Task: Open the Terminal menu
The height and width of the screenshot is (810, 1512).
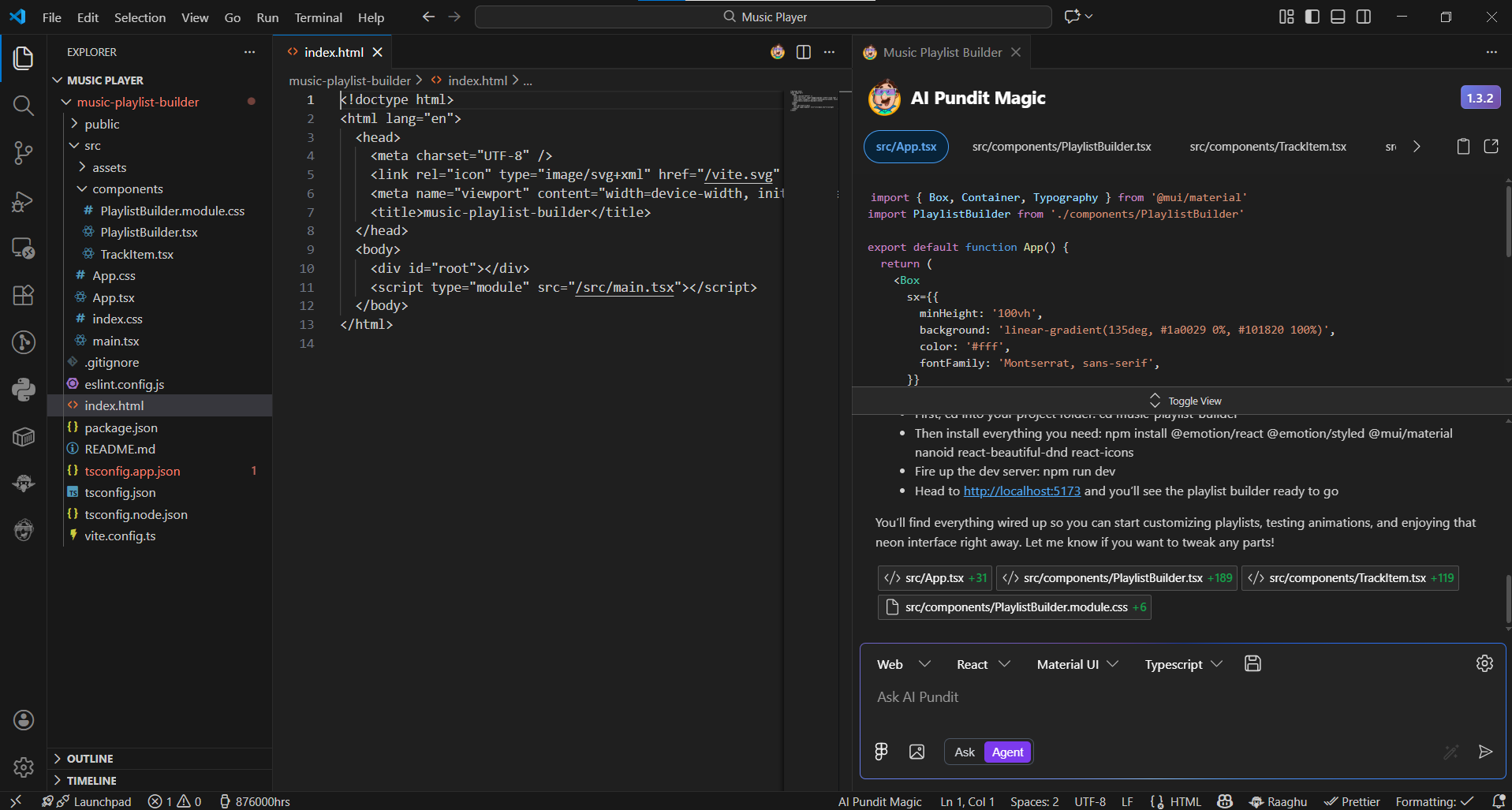Action: (x=318, y=17)
